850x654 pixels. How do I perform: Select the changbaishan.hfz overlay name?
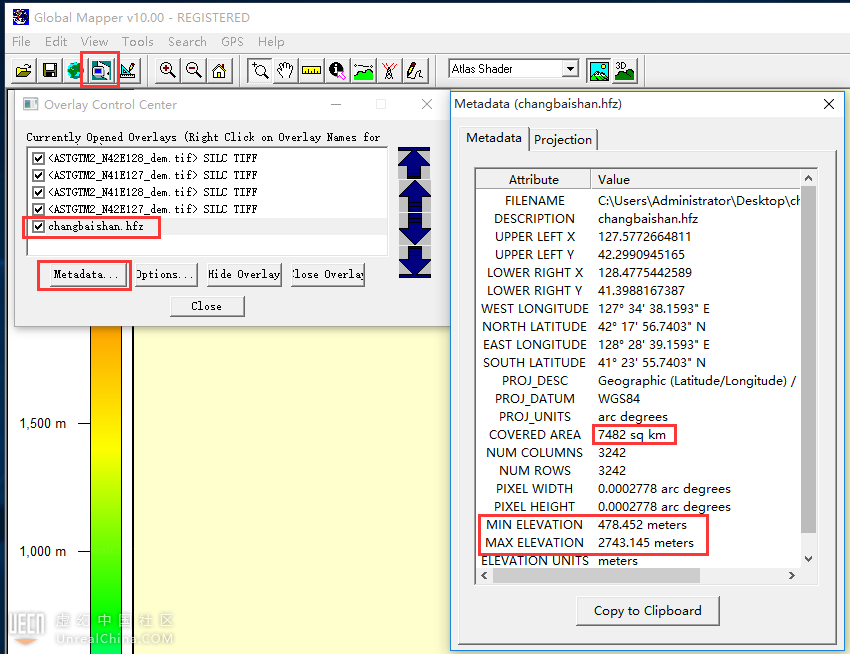coord(96,226)
